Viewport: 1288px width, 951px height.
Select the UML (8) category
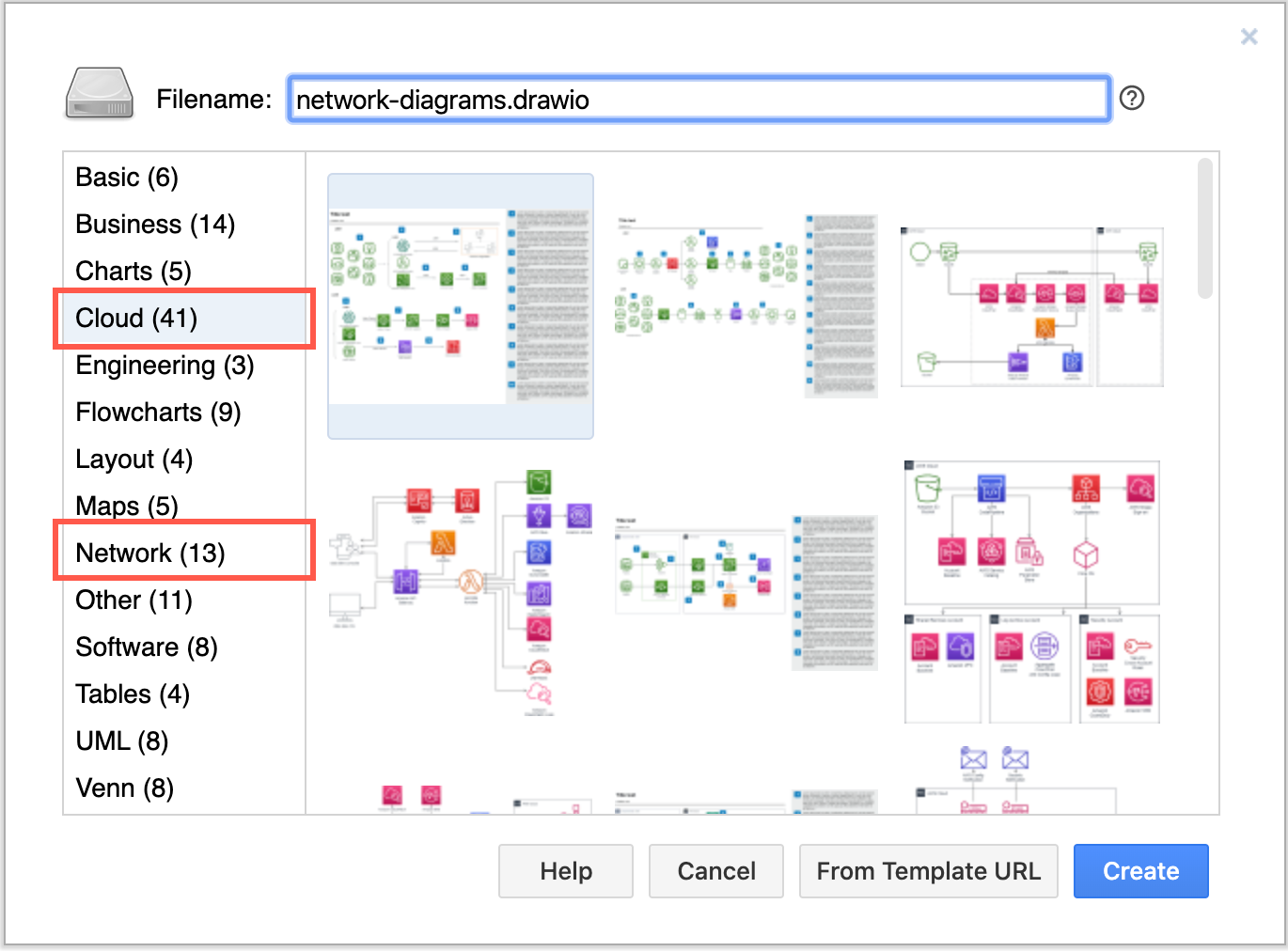pyautogui.click(x=121, y=741)
